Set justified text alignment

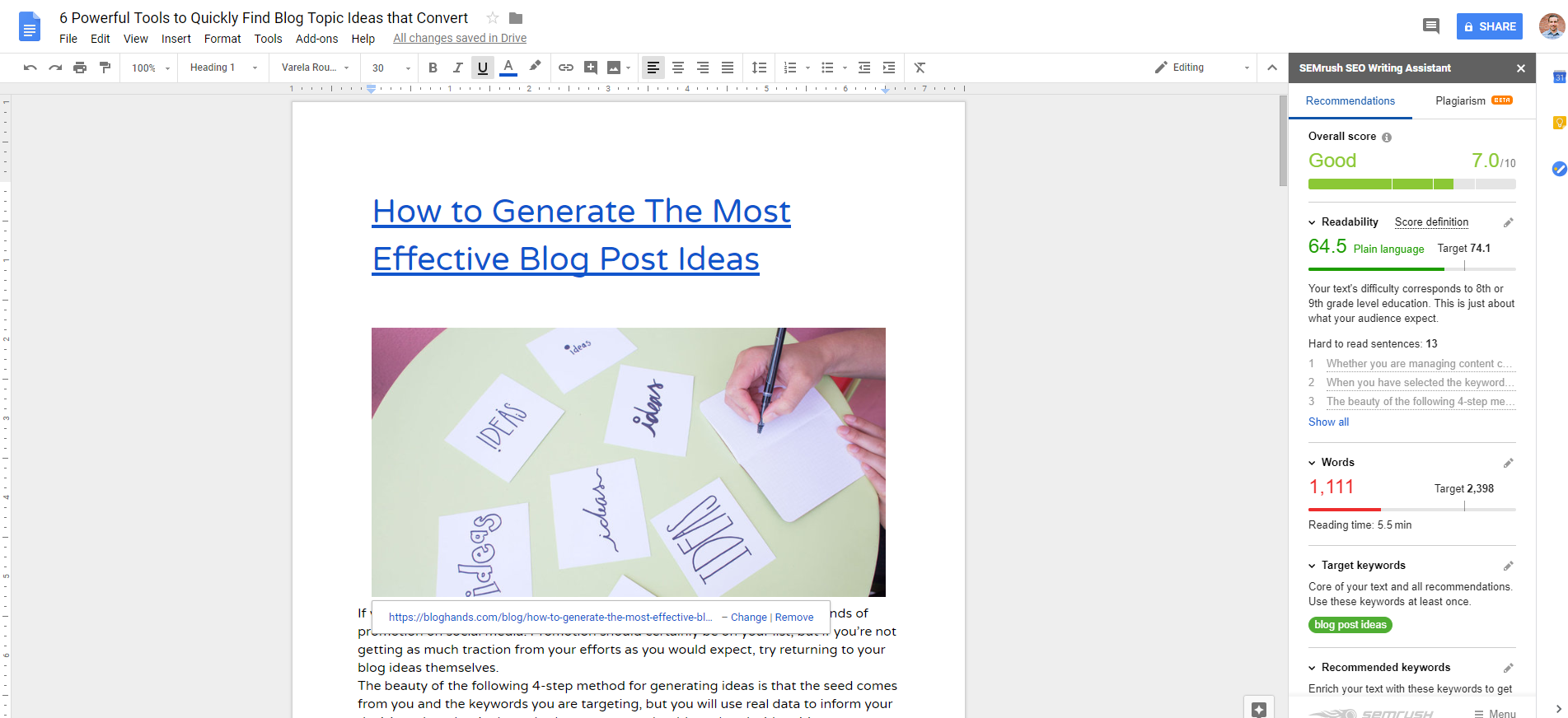point(728,68)
